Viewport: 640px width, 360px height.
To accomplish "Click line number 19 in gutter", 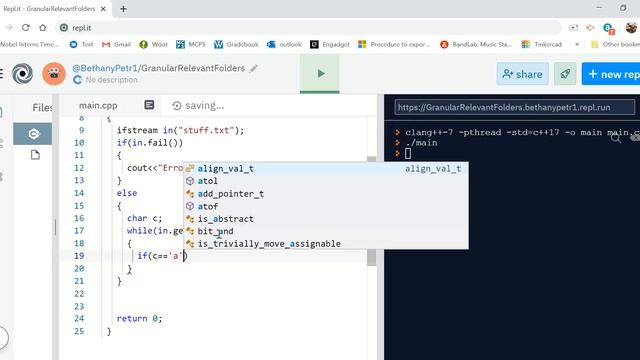I will tap(79, 256).
